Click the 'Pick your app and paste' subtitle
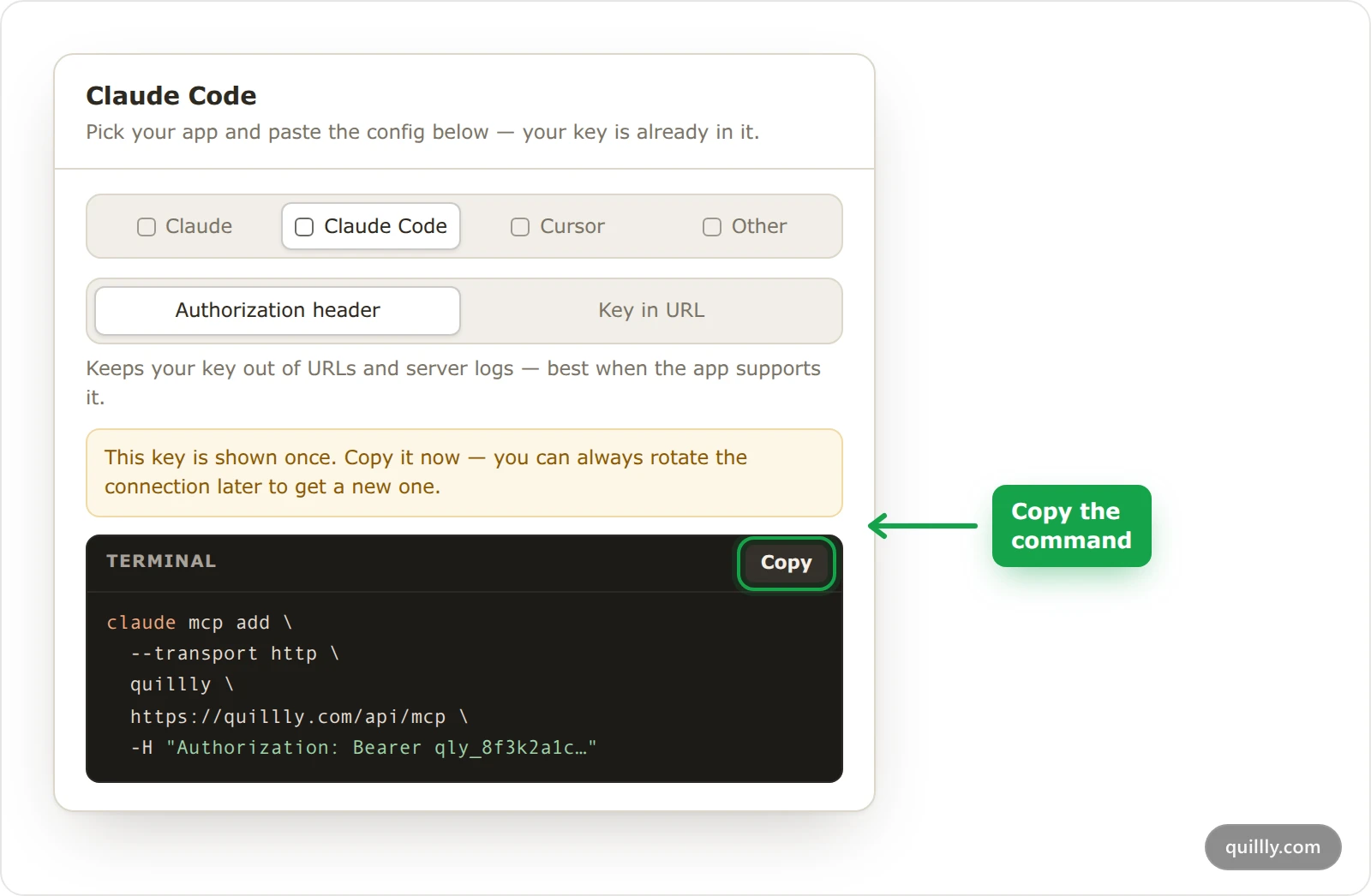Viewport: 1371px width, 896px height. pos(422,132)
